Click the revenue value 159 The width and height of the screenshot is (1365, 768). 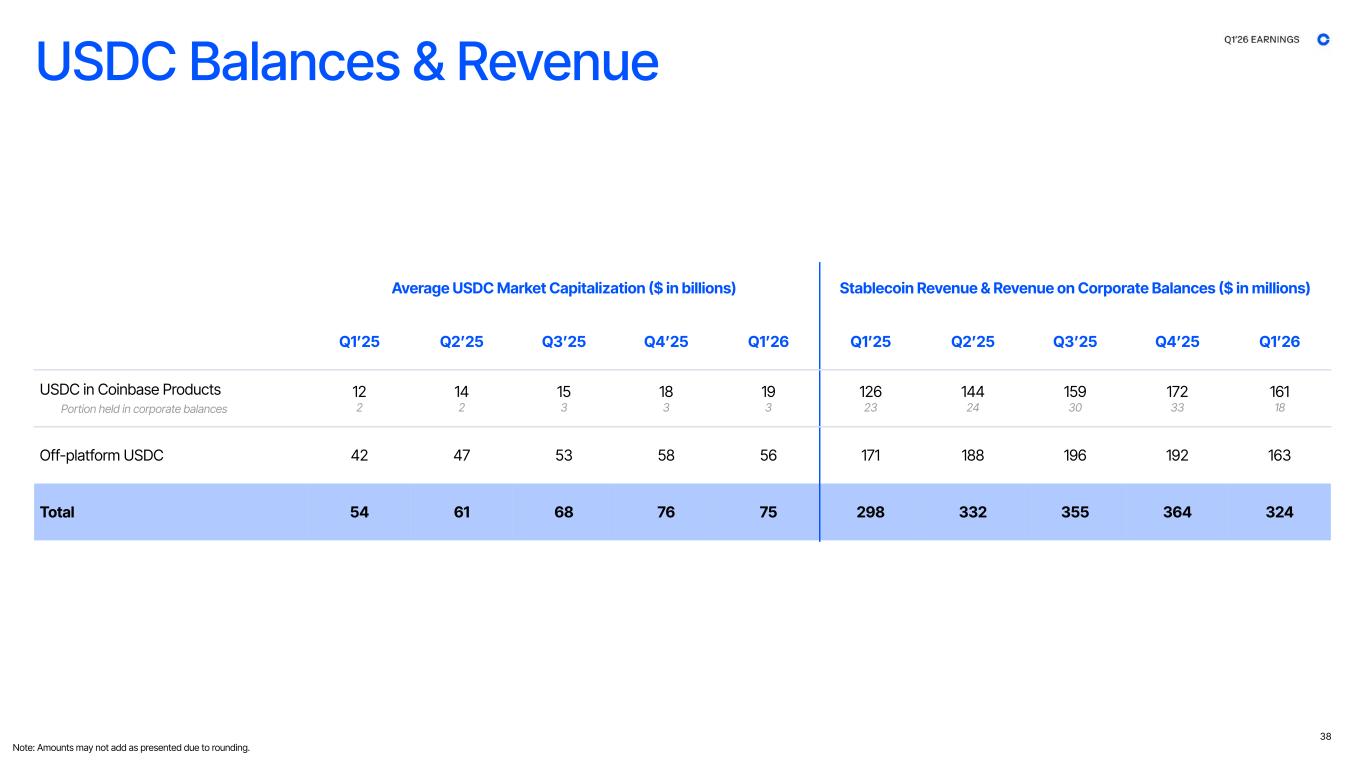click(1075, 390)
